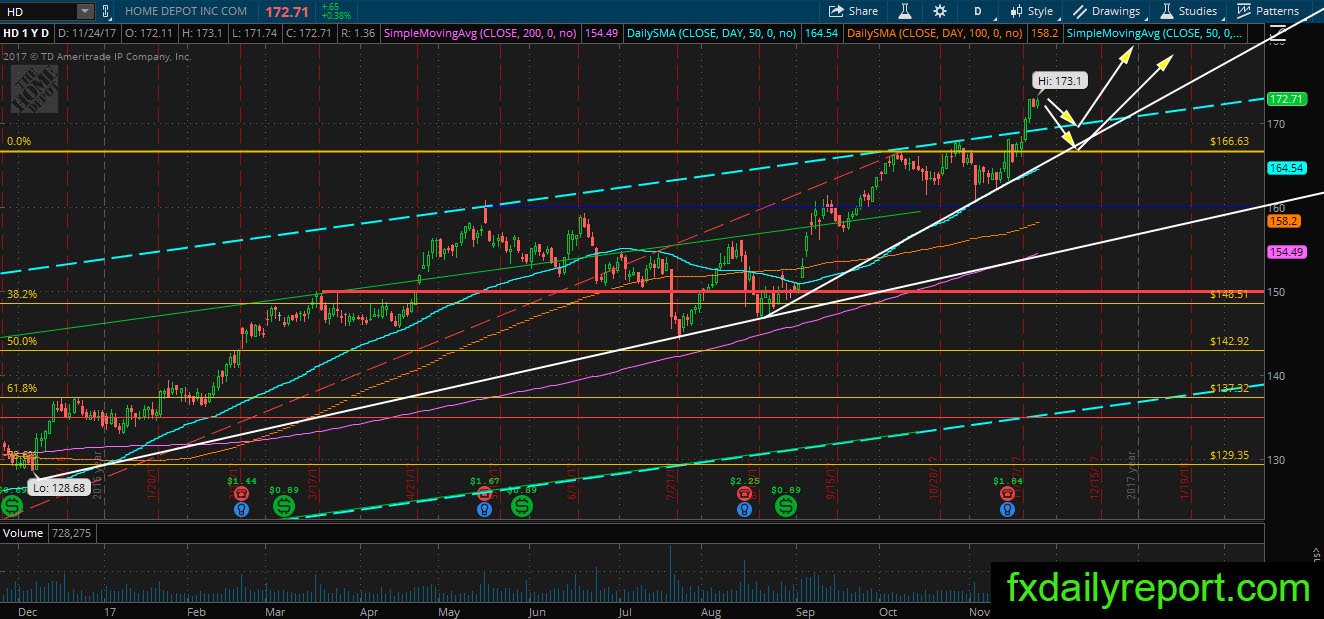Screen dimensions: 1324x619
Task: Click the Studies flask icon
Action: [1166, 11]
